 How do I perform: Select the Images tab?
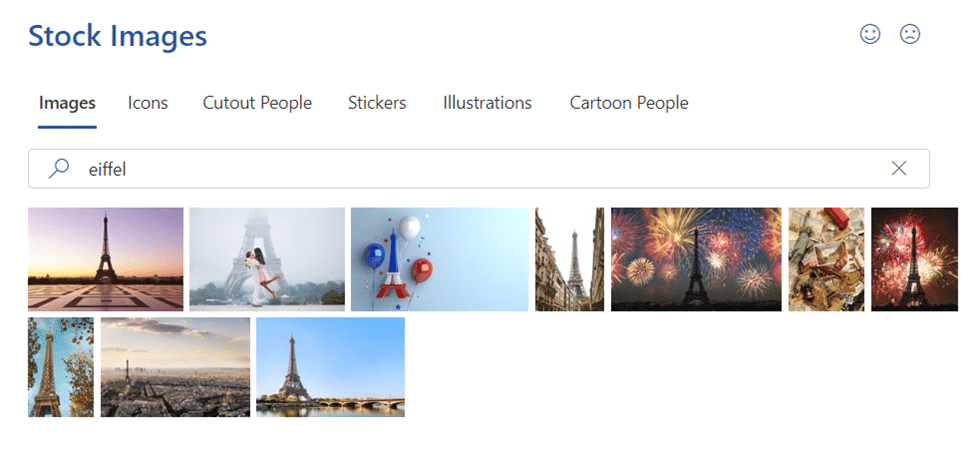pos(67,103)
